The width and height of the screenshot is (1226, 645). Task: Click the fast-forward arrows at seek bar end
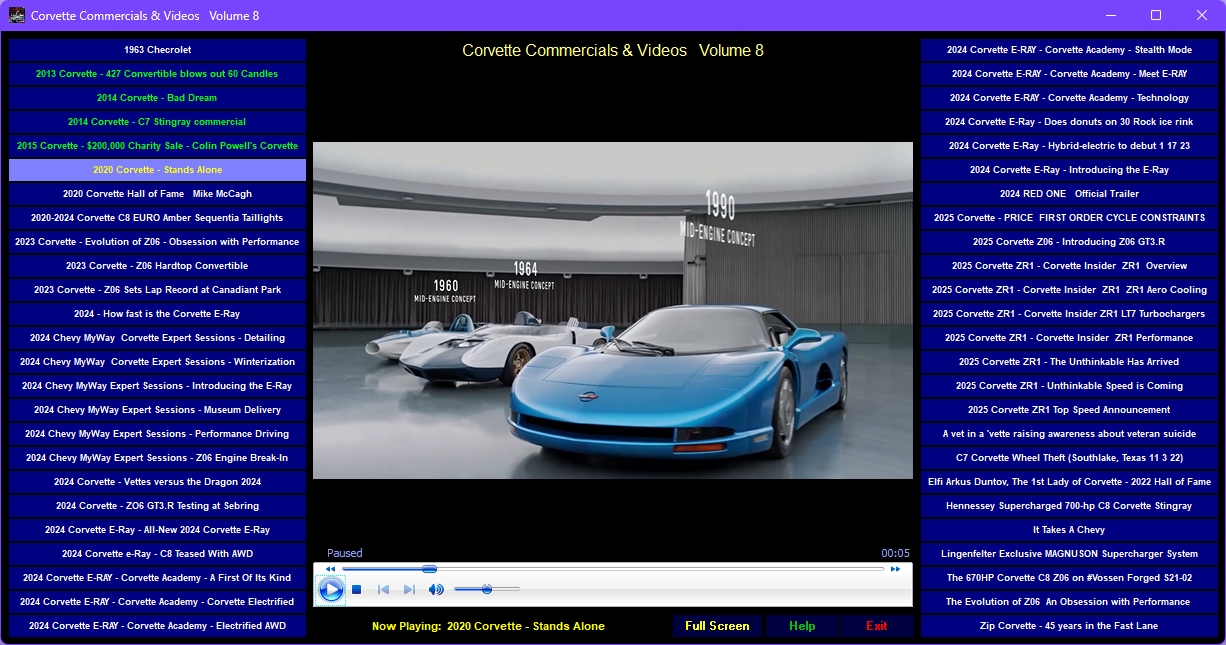tap(896, 569)
